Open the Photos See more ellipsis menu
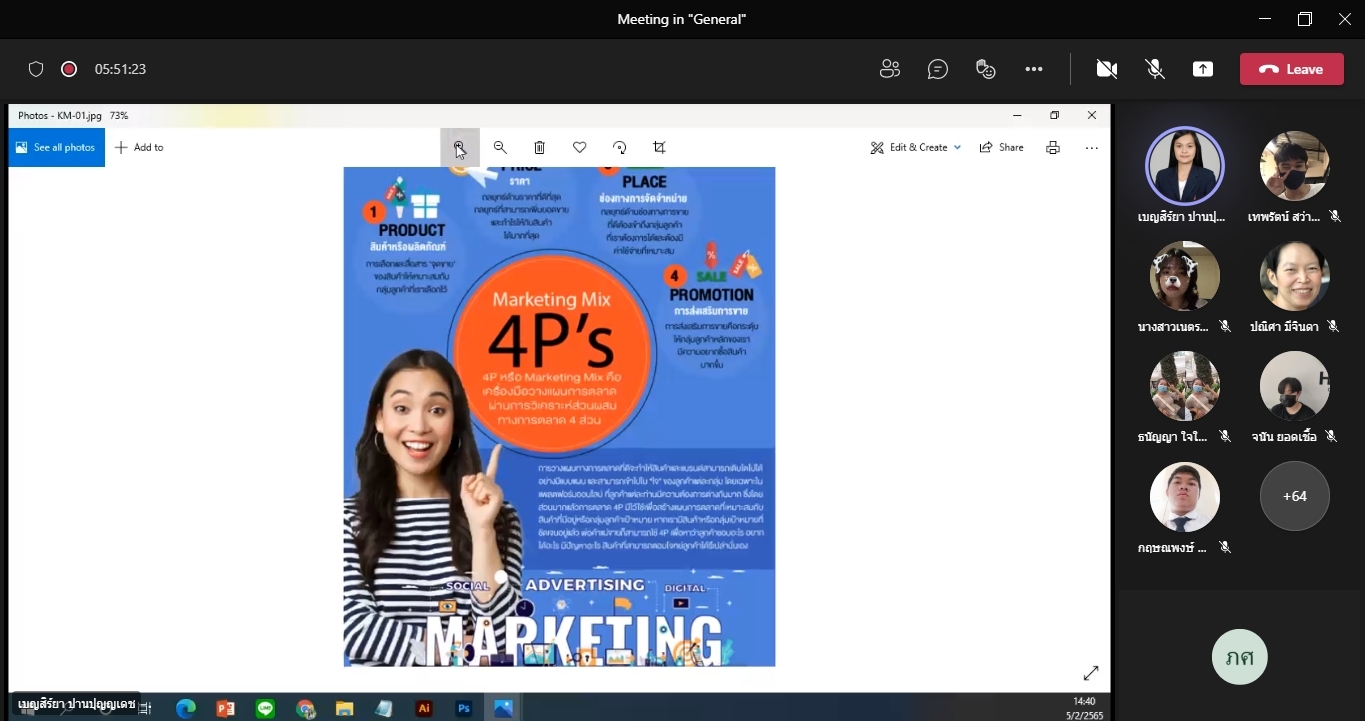The height and width of the screenshot is (721, 1365). [1092, 147]
